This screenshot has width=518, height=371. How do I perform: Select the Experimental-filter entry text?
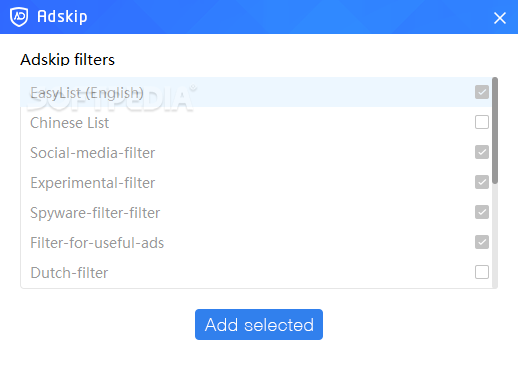pos(92,183)
